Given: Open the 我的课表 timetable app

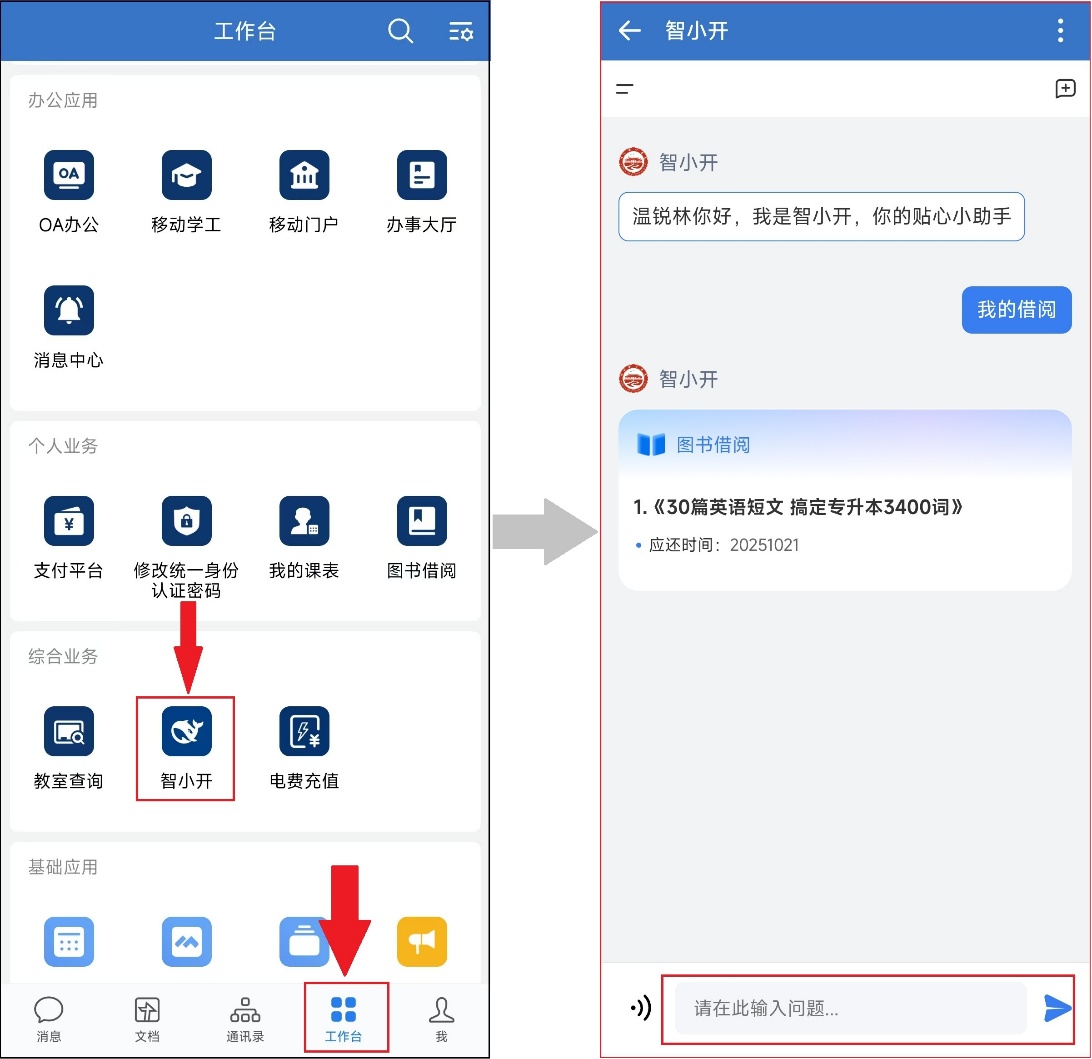Looking at the screenshot, I should pyautogui.click(x=304, y=521).
